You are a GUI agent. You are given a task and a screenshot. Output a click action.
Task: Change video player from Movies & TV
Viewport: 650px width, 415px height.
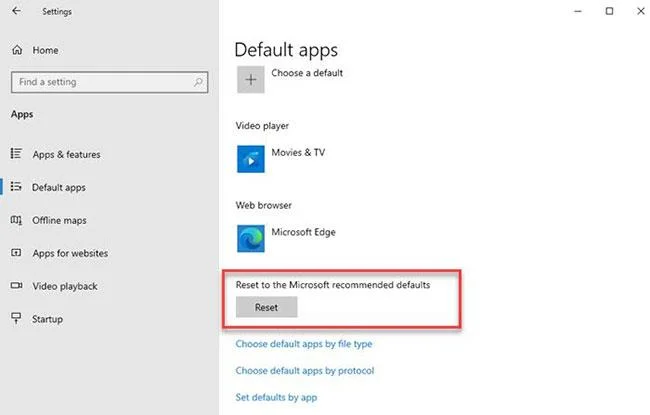pyautogui.click(x=298, y=153)
